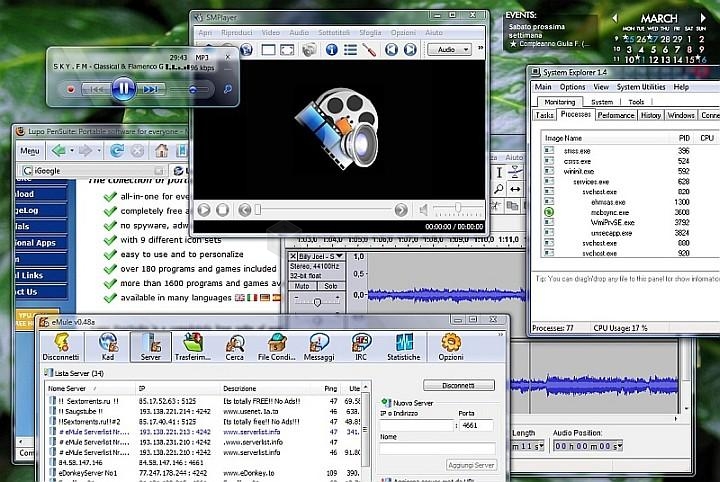Open Riproduci menu in SMPlayer
Image resolution: width=720 pixels, height=482 pixels.
pyautogui.click(x=236, y=33)
